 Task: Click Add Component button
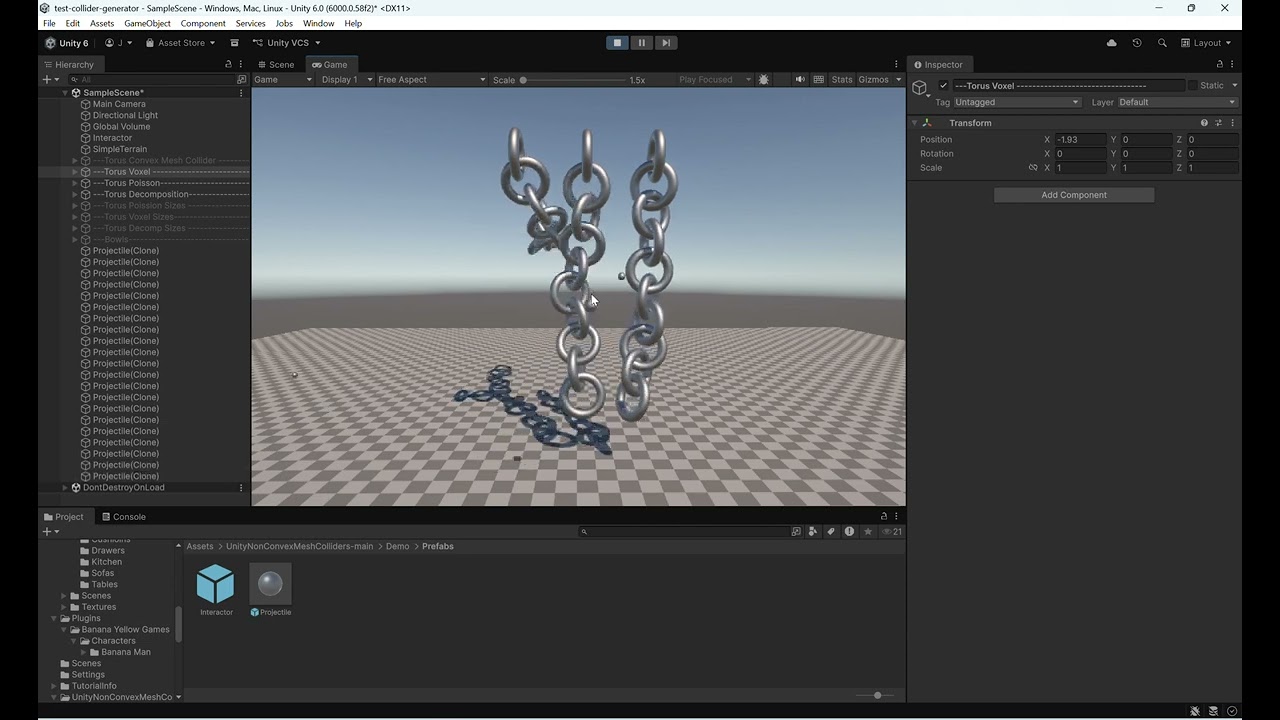click(1074, 195)
